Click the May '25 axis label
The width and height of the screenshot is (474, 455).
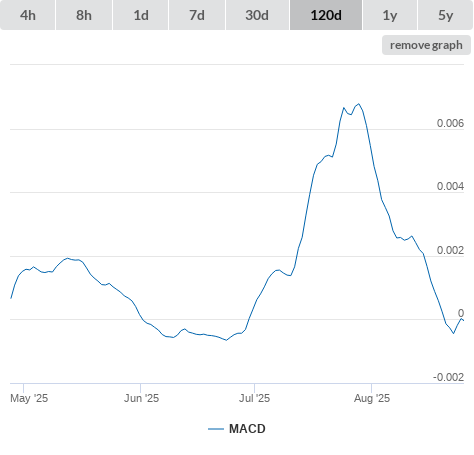click(x=29, y=398)
